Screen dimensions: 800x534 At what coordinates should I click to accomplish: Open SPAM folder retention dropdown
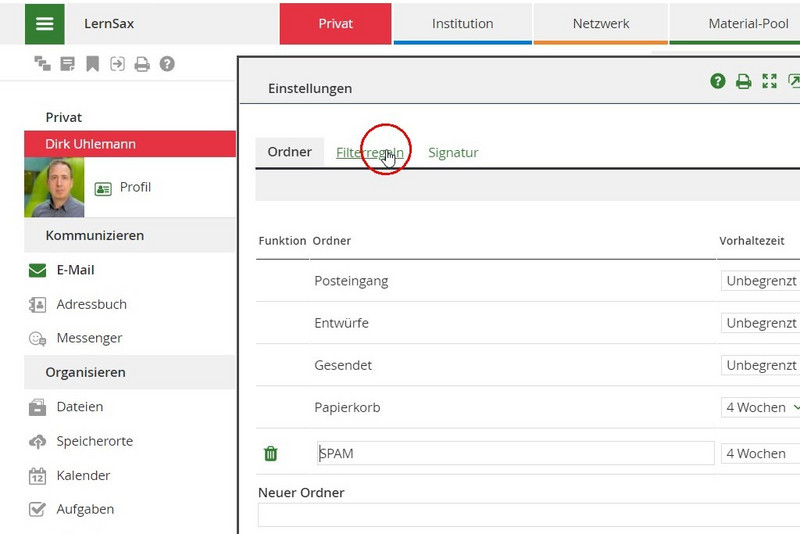pos(762,454)
